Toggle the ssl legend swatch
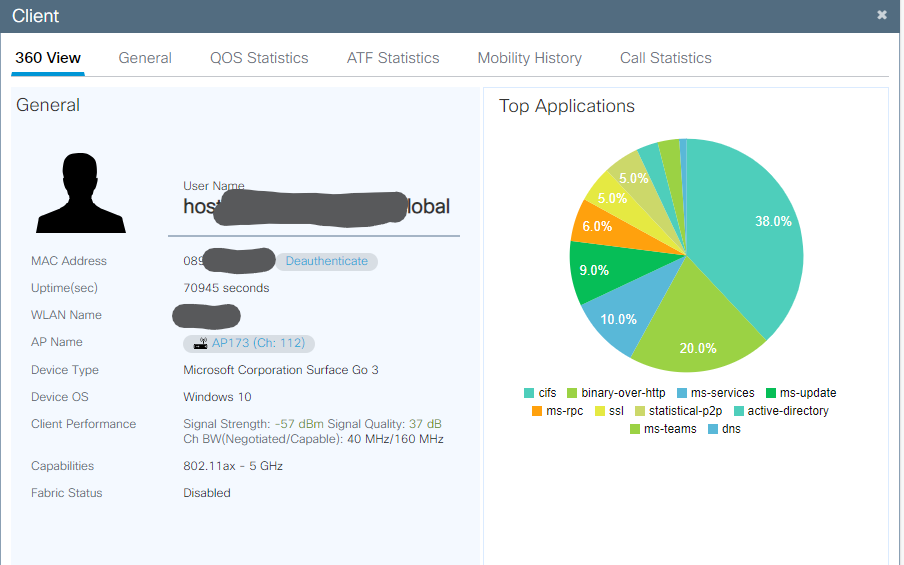The height and width of the screenshot is (565, 904). pos(600,411)
